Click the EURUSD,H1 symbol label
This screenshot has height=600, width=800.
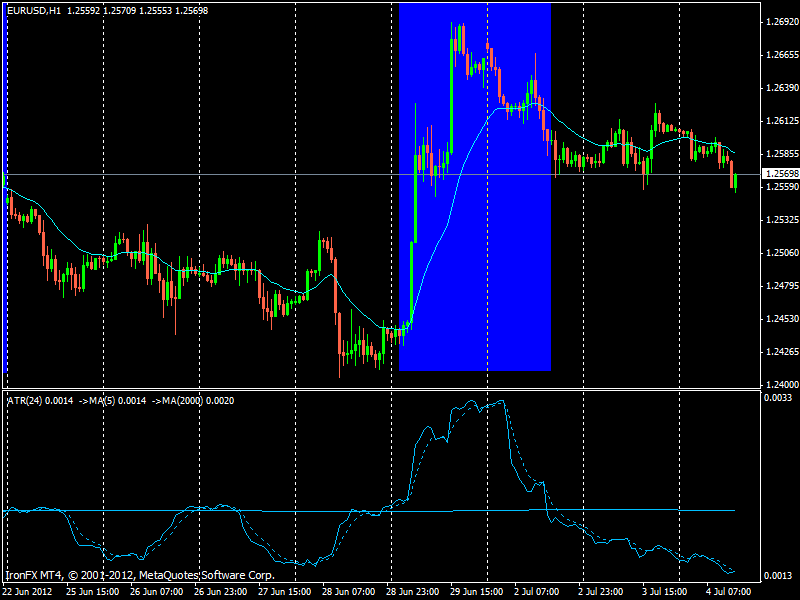[34, 9]
